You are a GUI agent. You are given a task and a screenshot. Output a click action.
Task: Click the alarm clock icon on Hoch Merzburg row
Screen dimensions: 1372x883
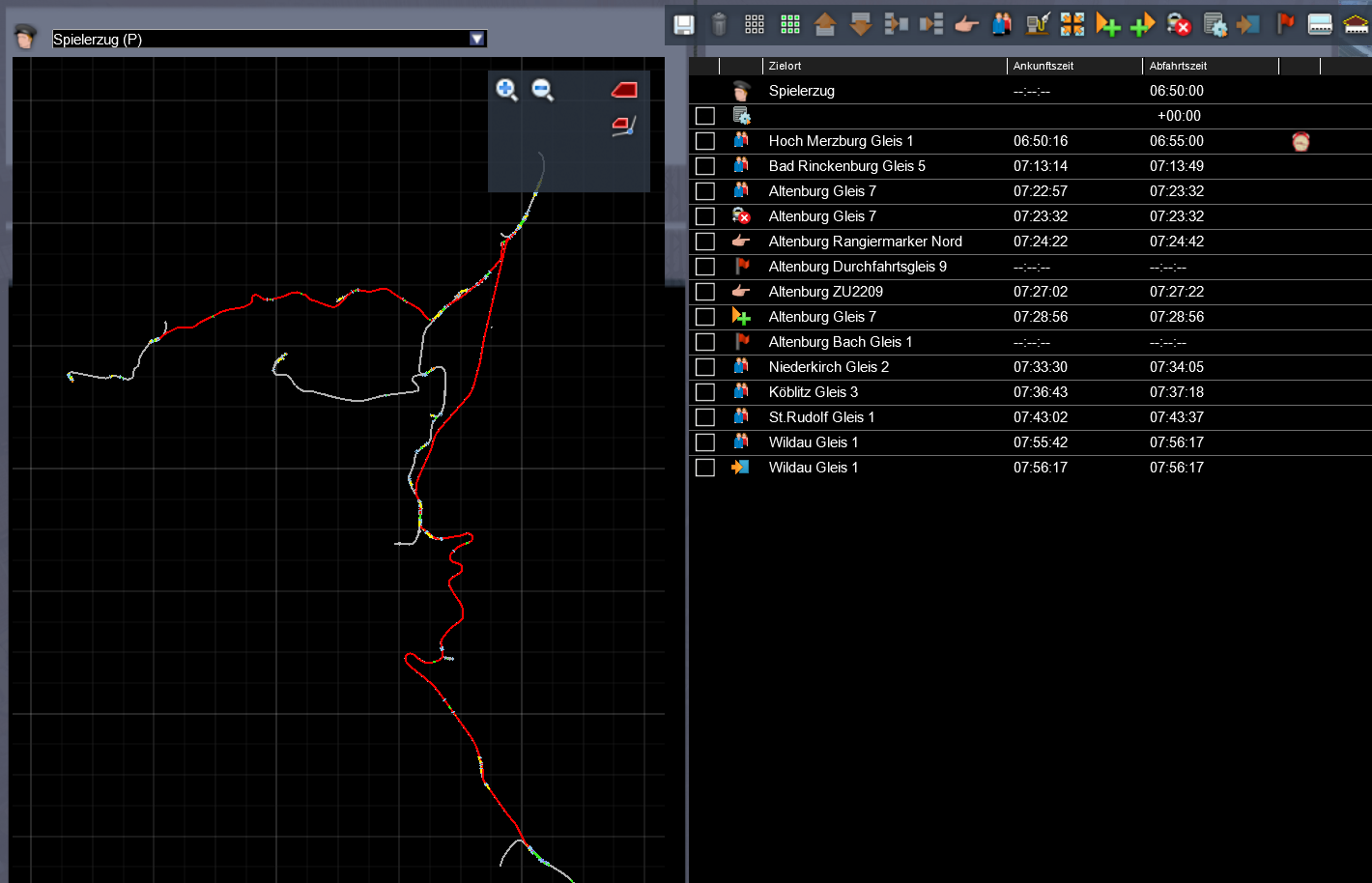point(1301,142)
